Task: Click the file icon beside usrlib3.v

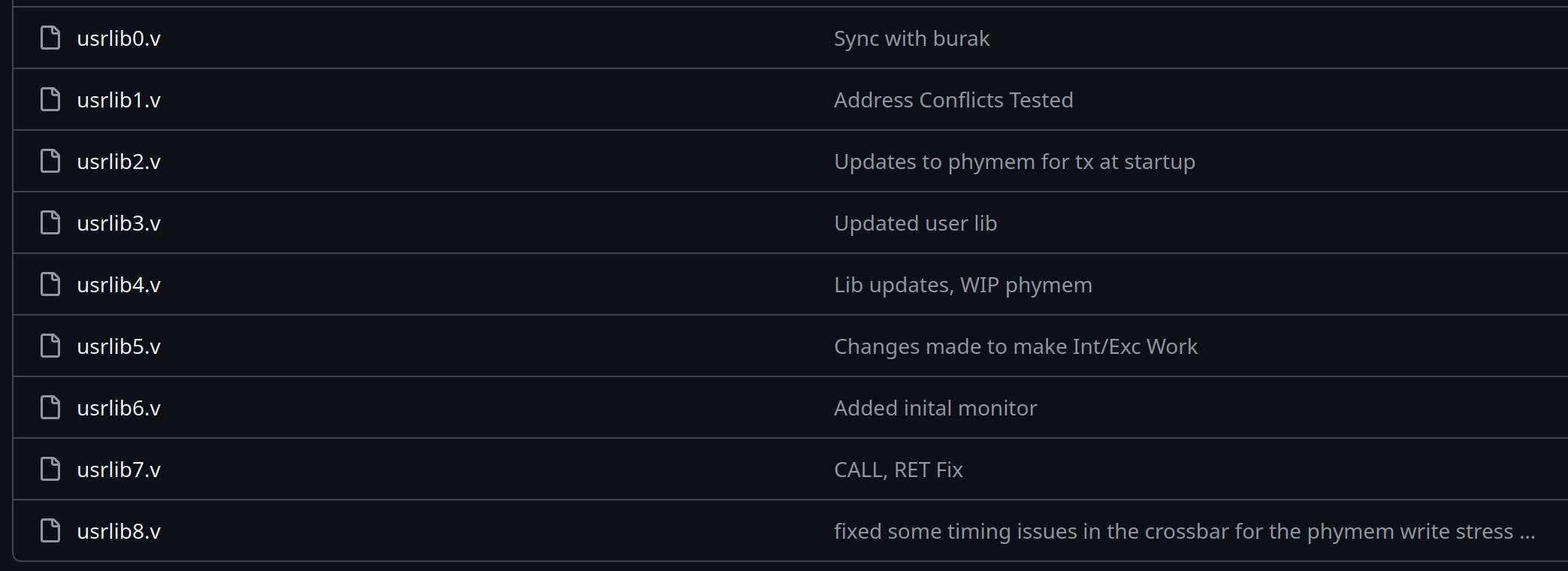Action: coord(50,223)
